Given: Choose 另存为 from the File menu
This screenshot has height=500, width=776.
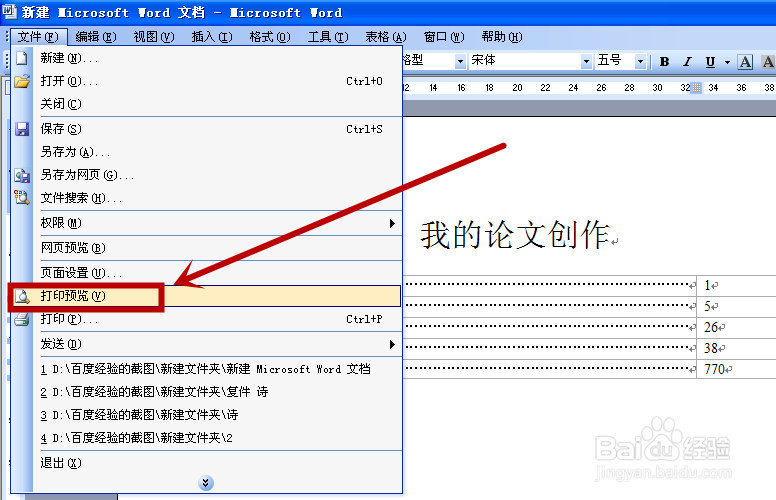Looking at the screenshot, I should click(x=206, y=152).
